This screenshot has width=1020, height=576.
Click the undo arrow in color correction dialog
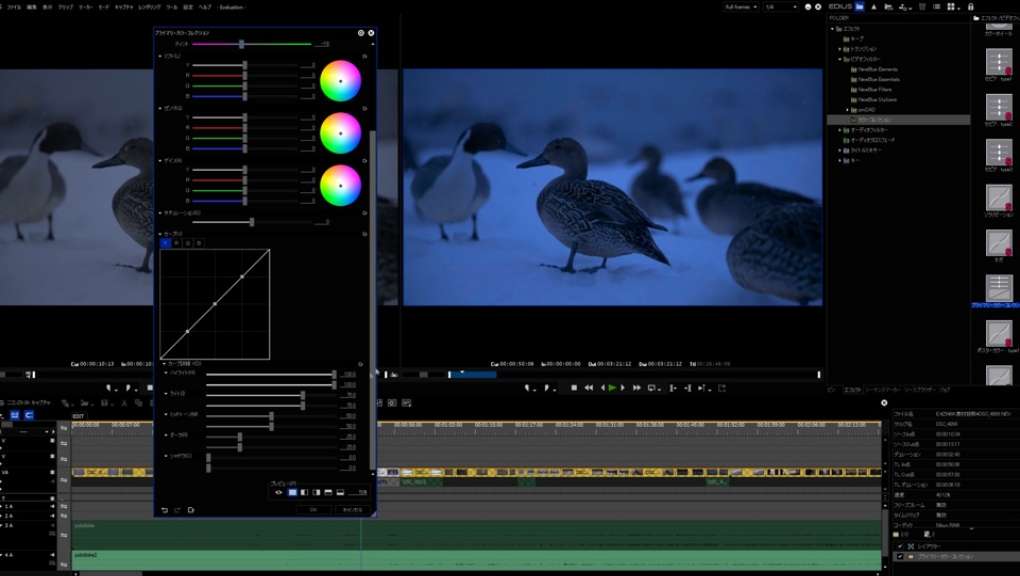tap(165, 510)
